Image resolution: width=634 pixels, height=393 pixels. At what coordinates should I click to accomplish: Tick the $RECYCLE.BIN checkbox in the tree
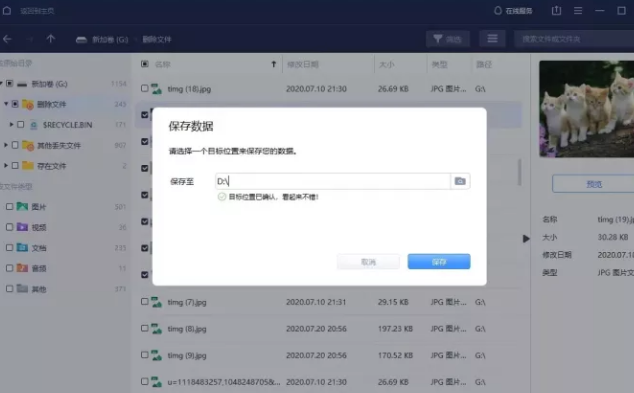click(21, 125)
